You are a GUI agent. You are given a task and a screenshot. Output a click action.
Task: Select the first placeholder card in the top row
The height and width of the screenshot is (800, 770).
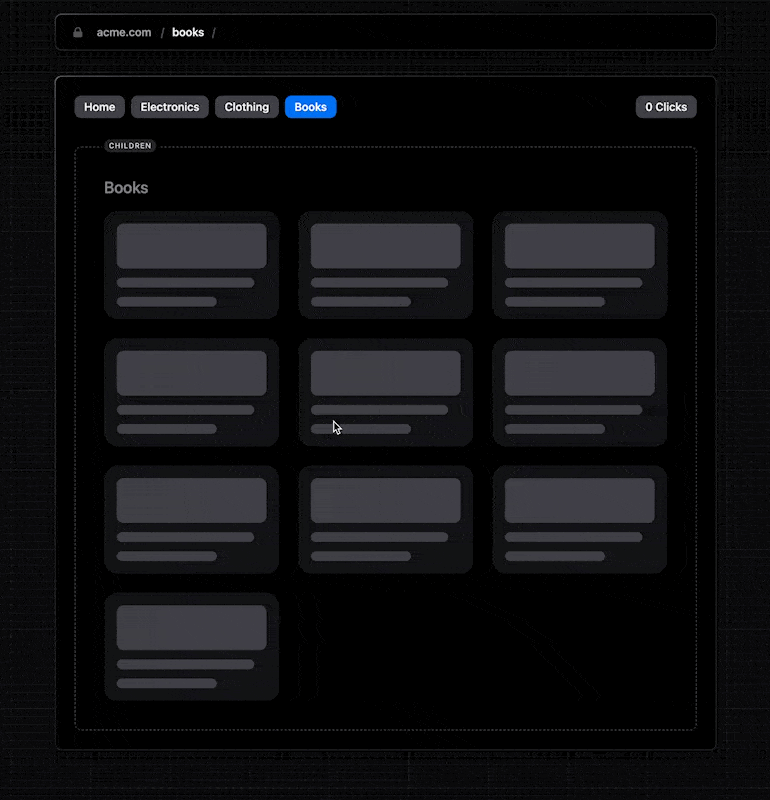click(191, 265)
